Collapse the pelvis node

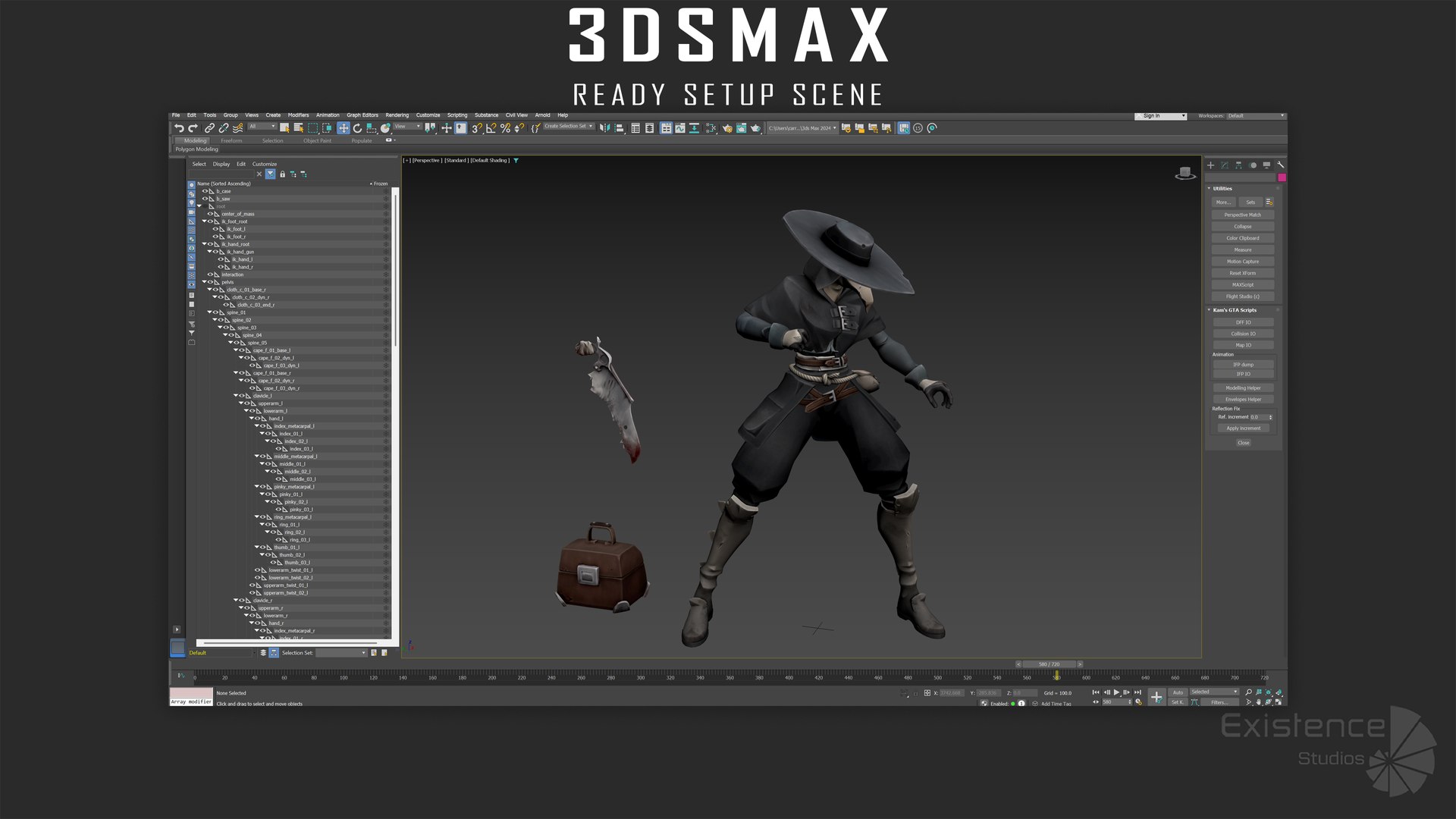click(x=205, y=282)
